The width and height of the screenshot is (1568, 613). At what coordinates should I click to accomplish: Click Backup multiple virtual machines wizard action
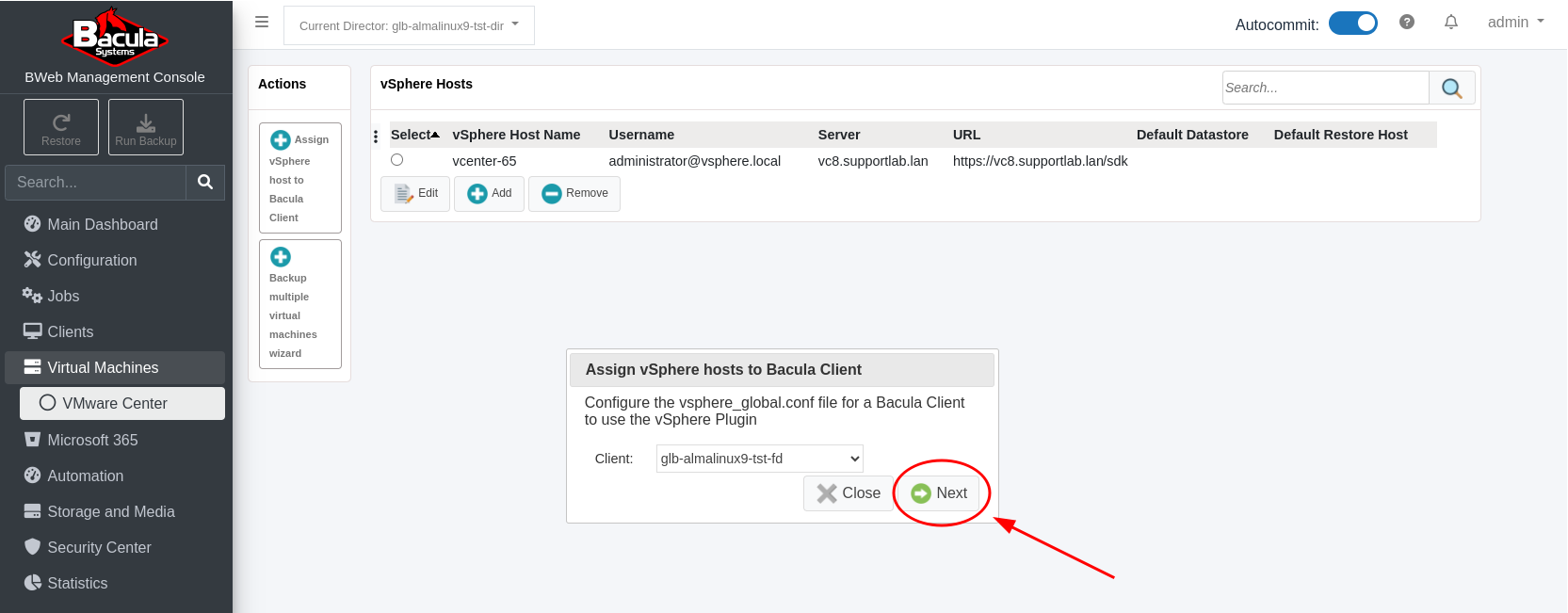pyautogui.click(x=300, y=304)
